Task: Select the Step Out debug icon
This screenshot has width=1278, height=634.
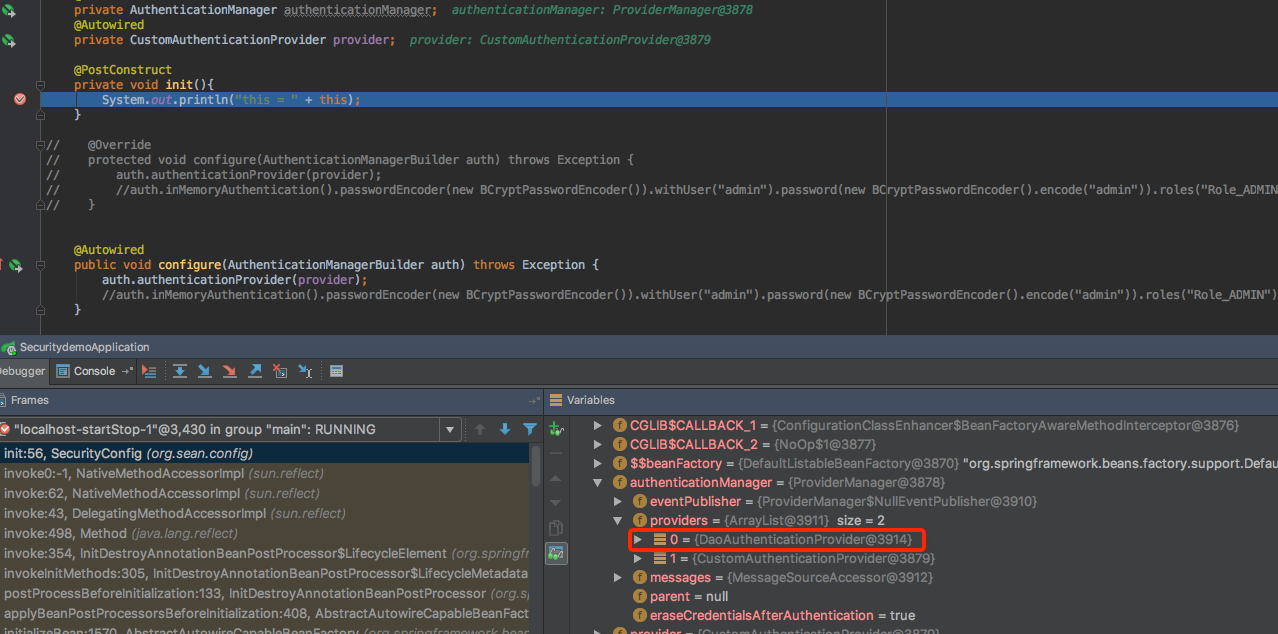Action: (x=254, y=371)
